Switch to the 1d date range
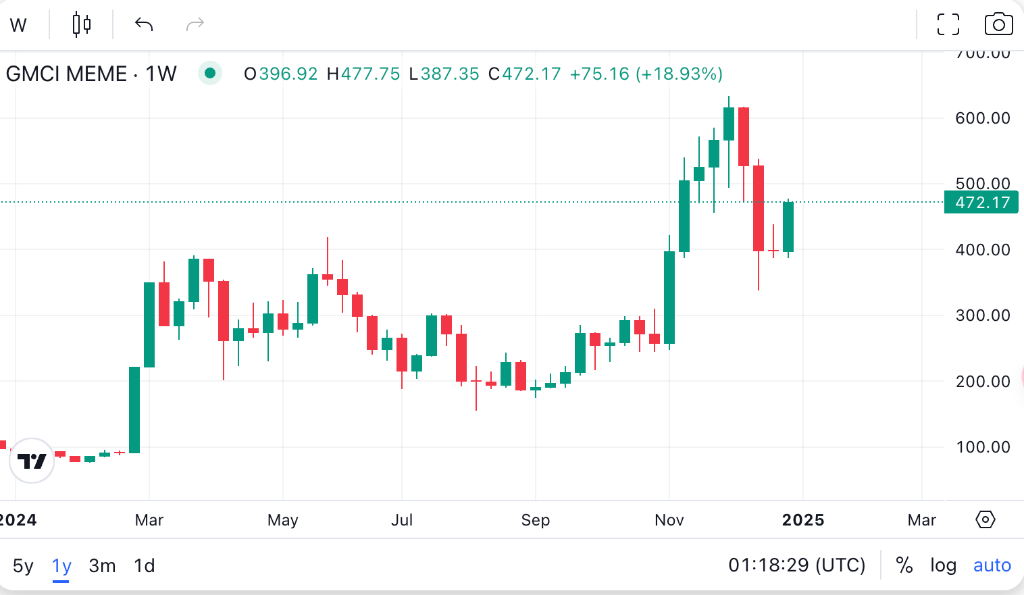 pos(144,565)
